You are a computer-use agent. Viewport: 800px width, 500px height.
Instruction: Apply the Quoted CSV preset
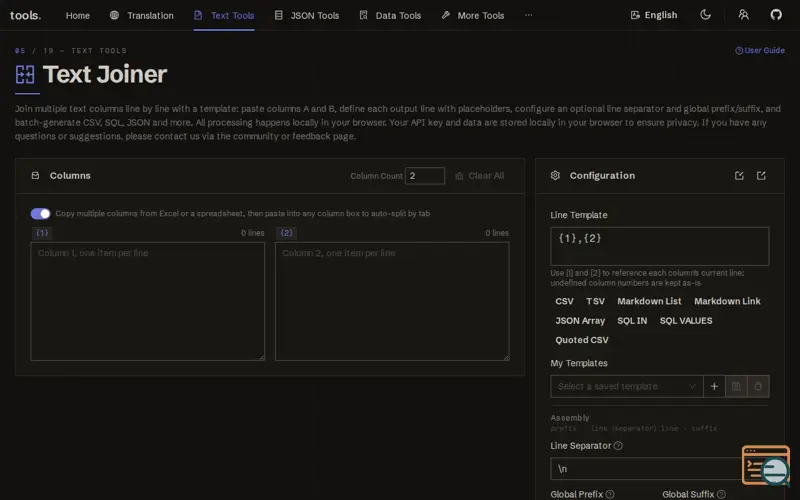pyautogui.click(x=582, y=340)
